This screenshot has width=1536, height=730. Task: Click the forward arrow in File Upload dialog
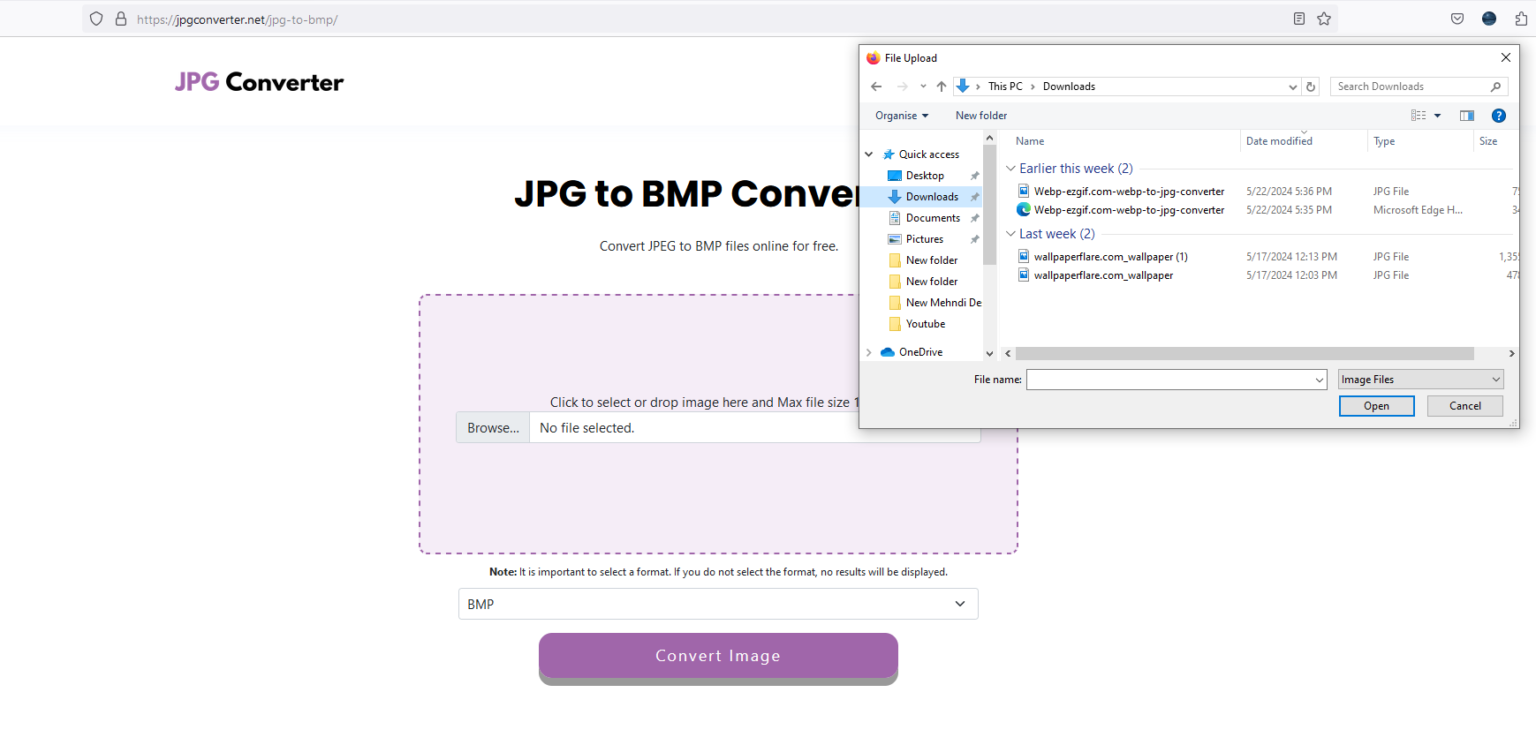coord(903,87)
